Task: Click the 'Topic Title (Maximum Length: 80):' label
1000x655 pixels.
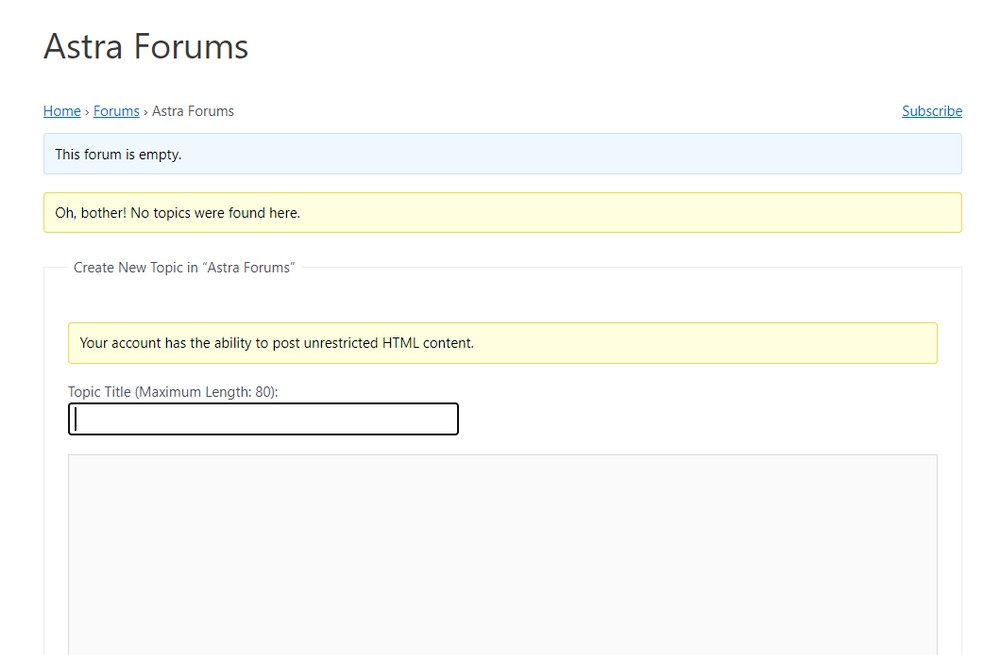Action: point(173,392)
